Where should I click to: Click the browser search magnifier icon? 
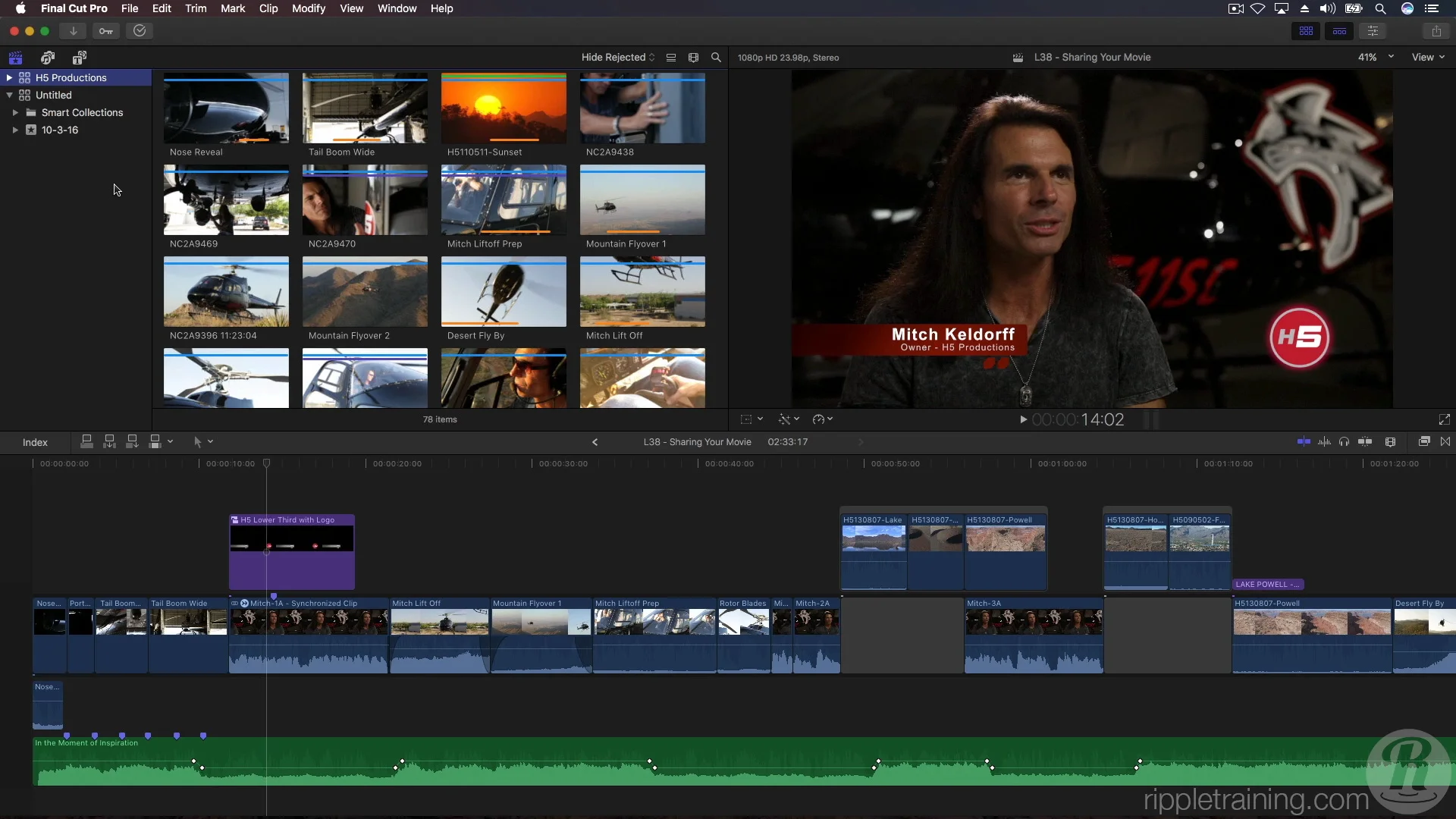pos(716,58)
